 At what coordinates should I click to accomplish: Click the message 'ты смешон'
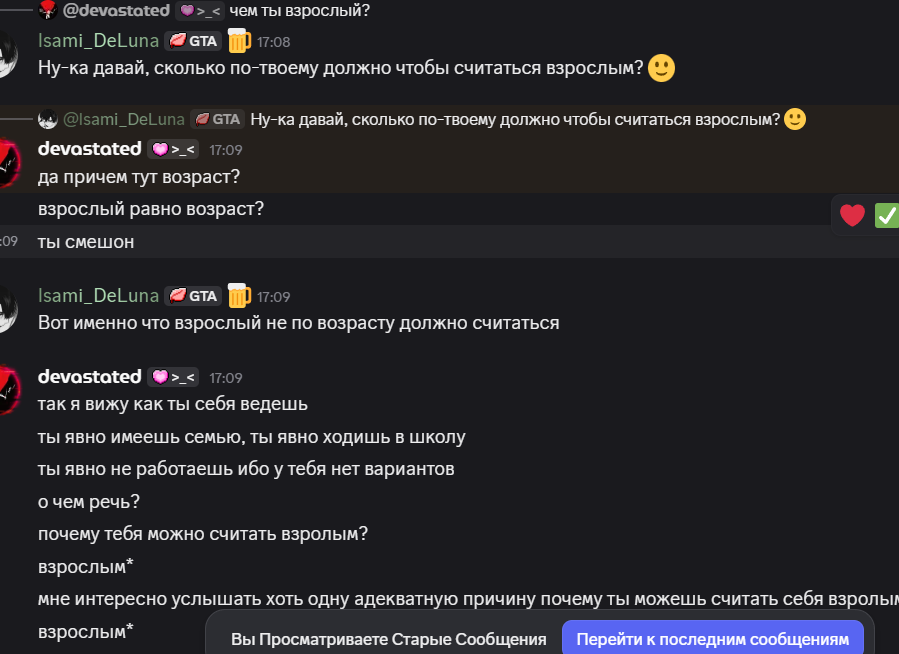tap(86, 241)
